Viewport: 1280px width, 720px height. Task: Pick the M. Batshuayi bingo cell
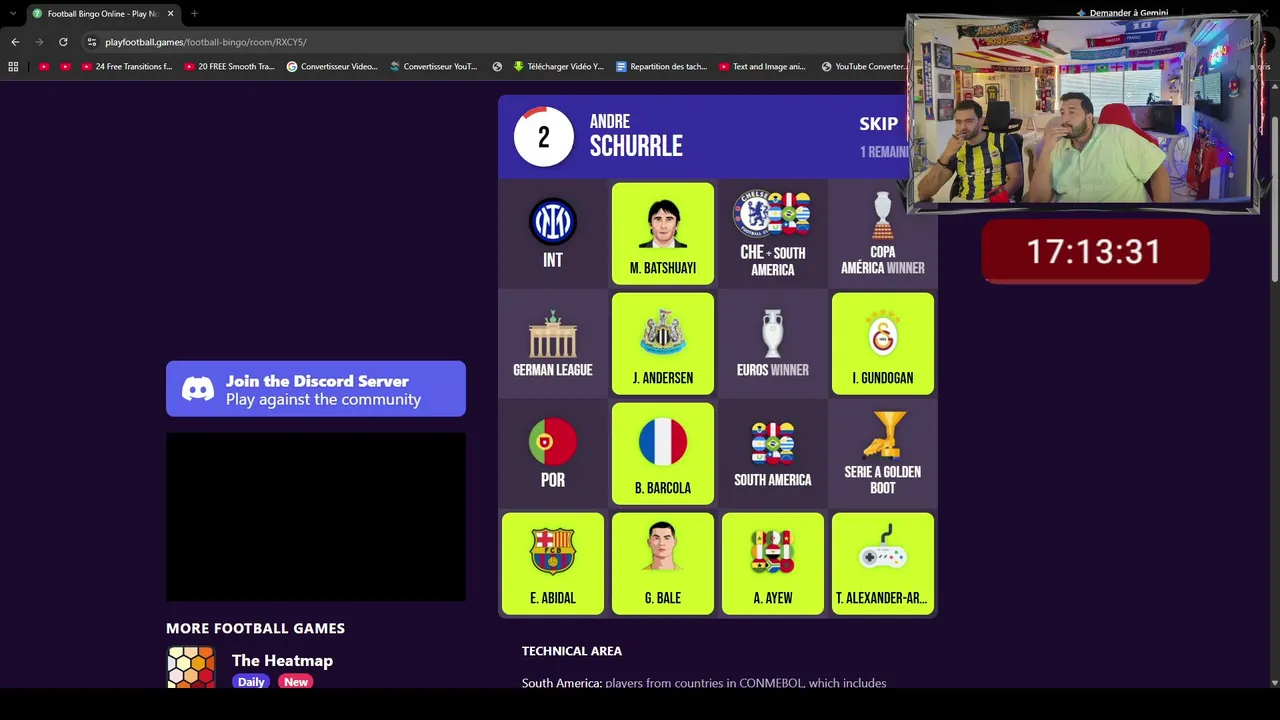pos(663,234)
